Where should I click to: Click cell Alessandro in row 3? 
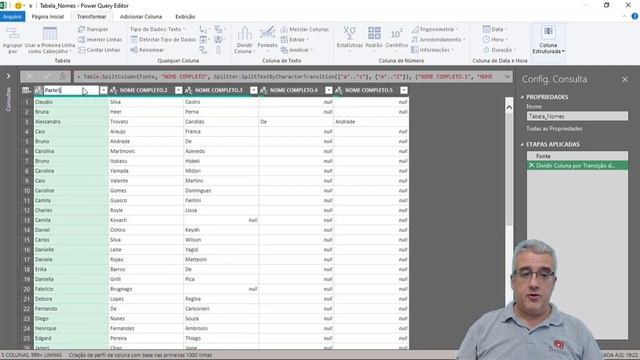[x=71, y=122]
